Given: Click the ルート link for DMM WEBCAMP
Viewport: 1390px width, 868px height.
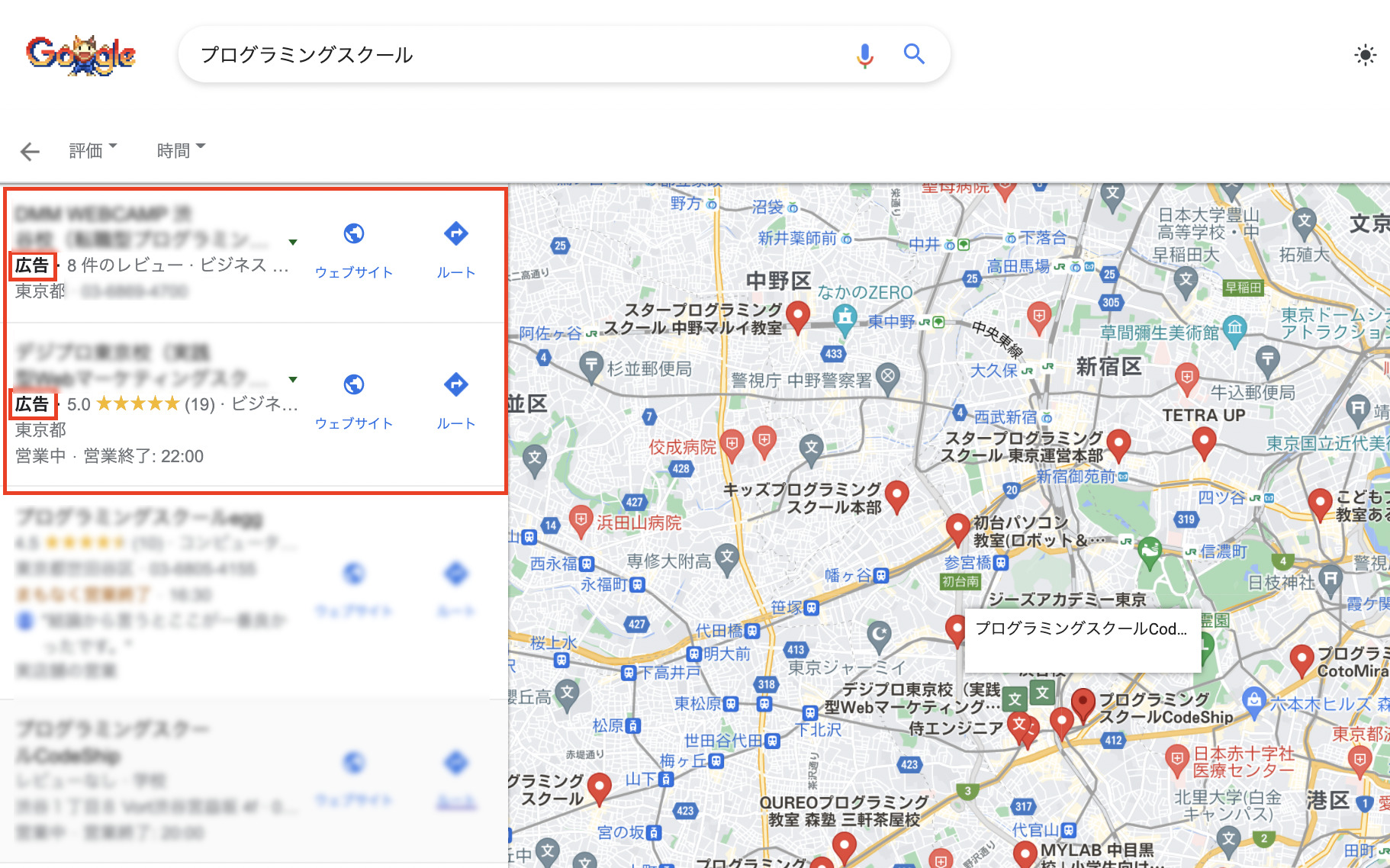Looking at the screenshot, I should tap(455, 272).
